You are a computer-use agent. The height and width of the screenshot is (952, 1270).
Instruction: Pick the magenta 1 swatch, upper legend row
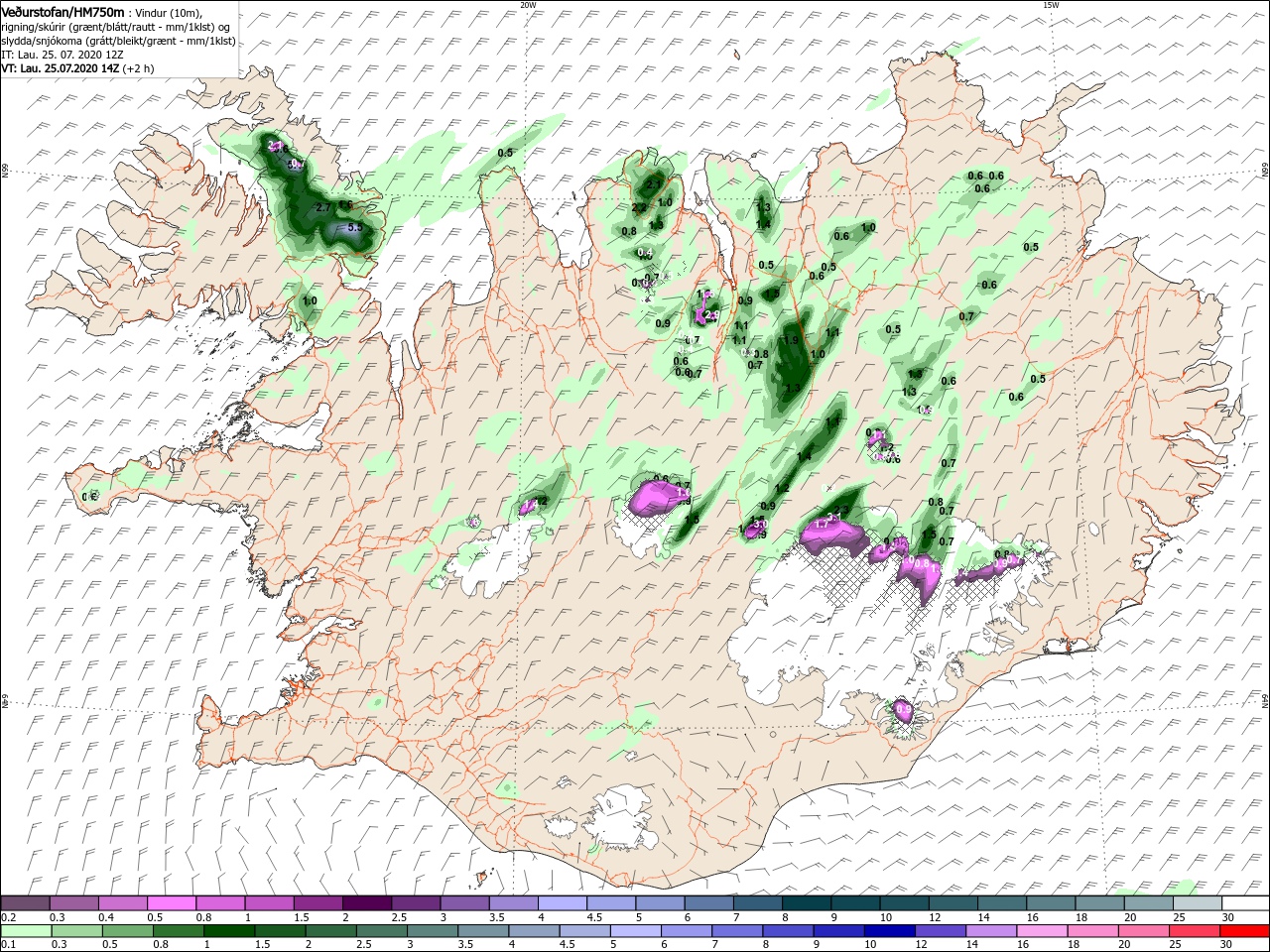coord(269,903)
